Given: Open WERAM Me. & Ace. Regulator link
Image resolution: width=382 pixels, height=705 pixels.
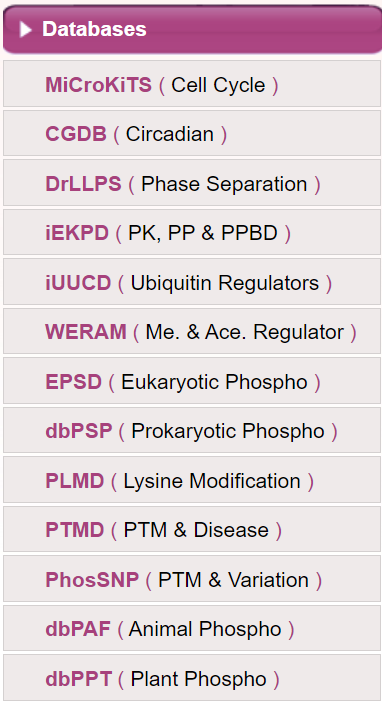Looking at the screenshot, I should tap(192, 331).
